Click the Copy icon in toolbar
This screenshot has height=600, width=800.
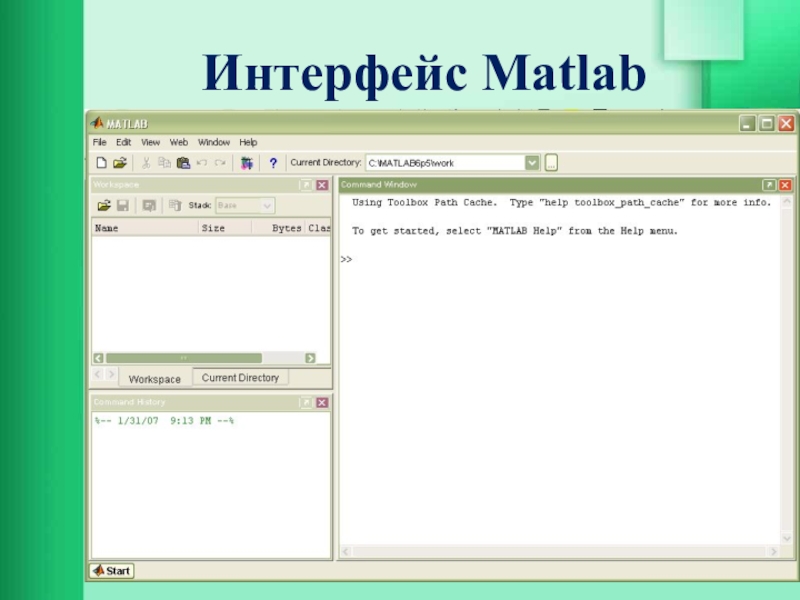164,163
